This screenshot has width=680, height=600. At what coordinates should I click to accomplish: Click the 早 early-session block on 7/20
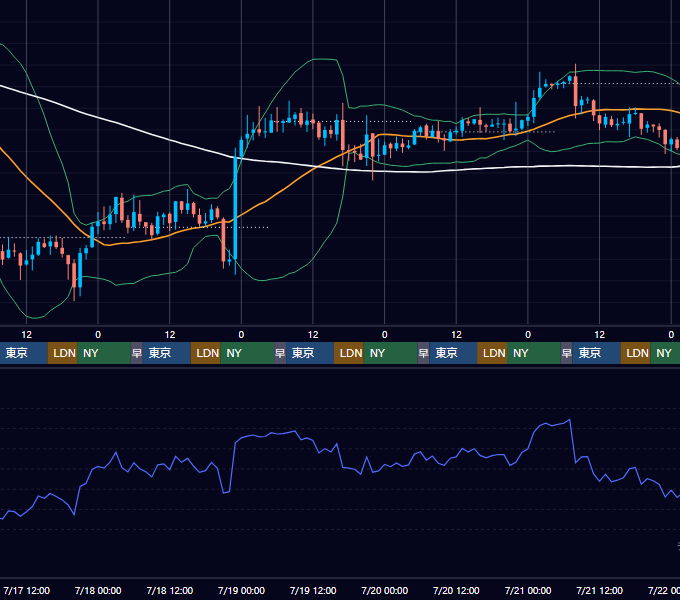coord(423,353)
